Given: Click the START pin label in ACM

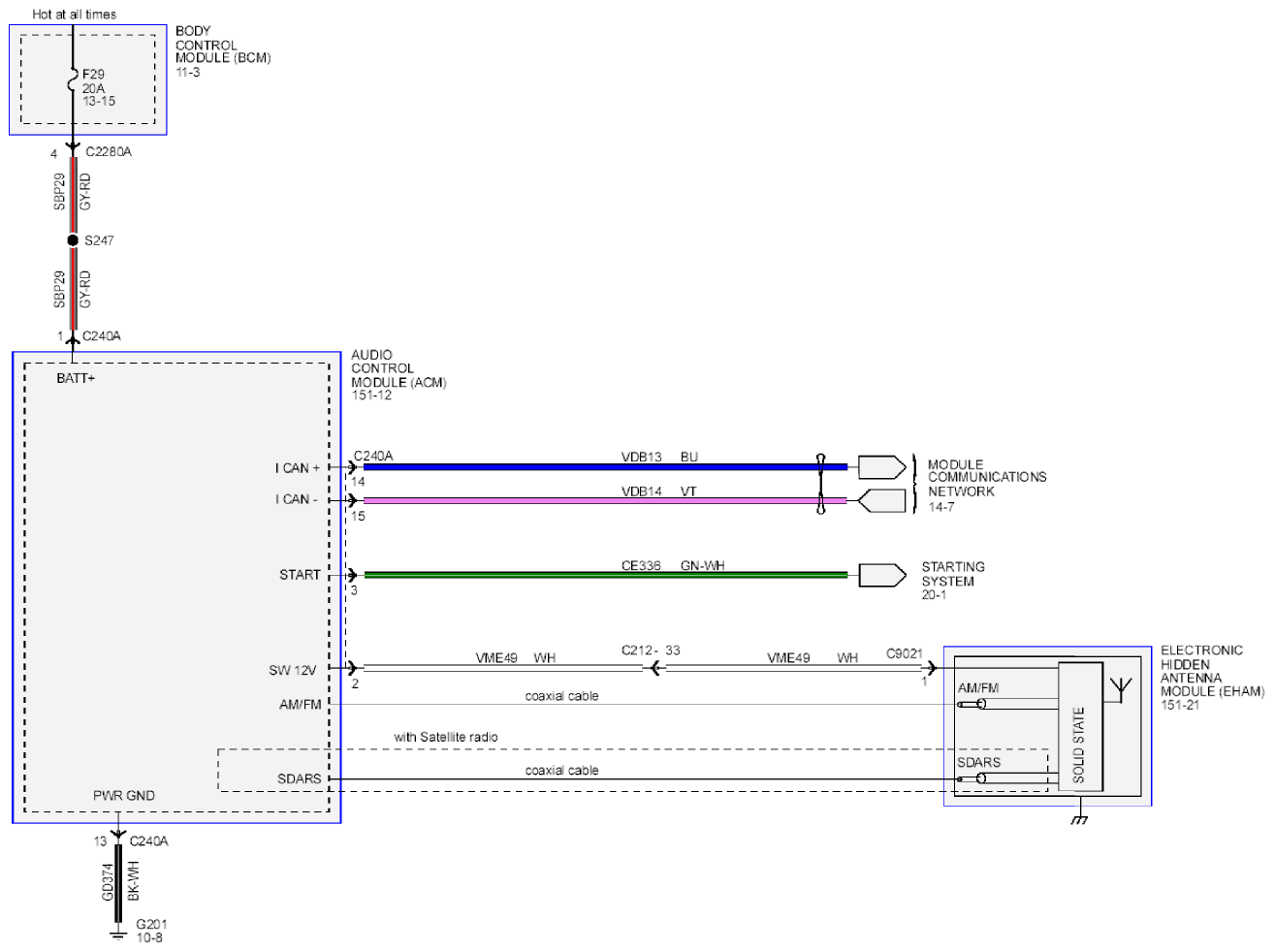Looking at the screenshot, I should pos(300,575).
